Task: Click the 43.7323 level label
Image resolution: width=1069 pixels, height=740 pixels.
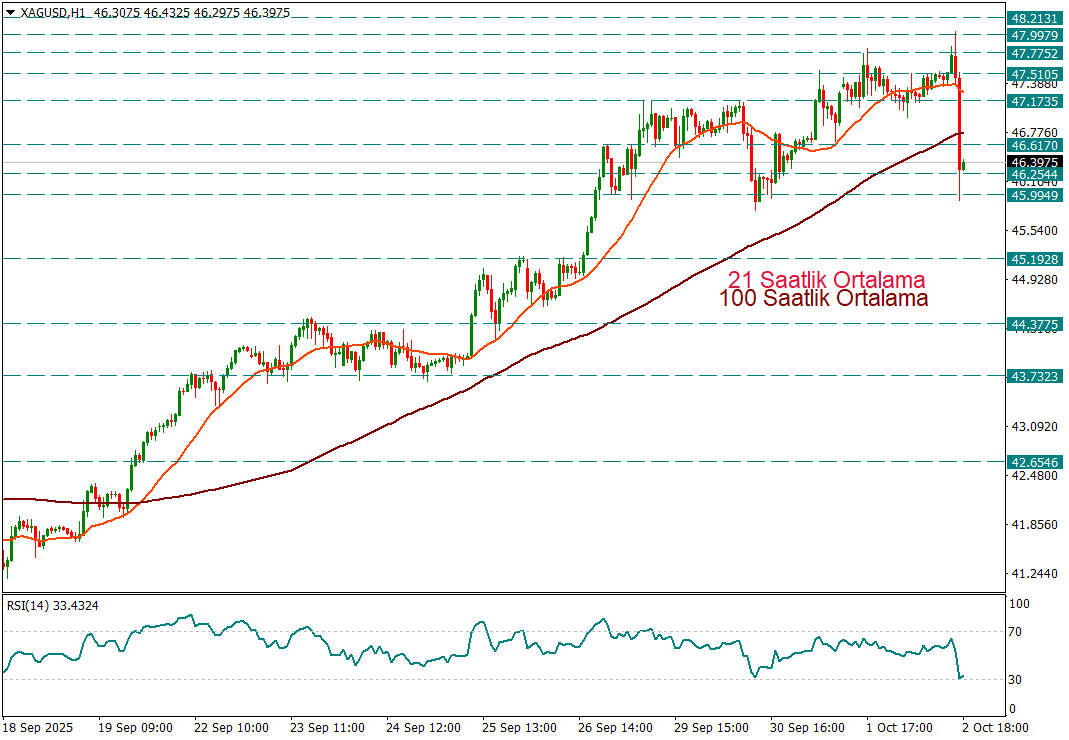Action: pos(1034,376)
